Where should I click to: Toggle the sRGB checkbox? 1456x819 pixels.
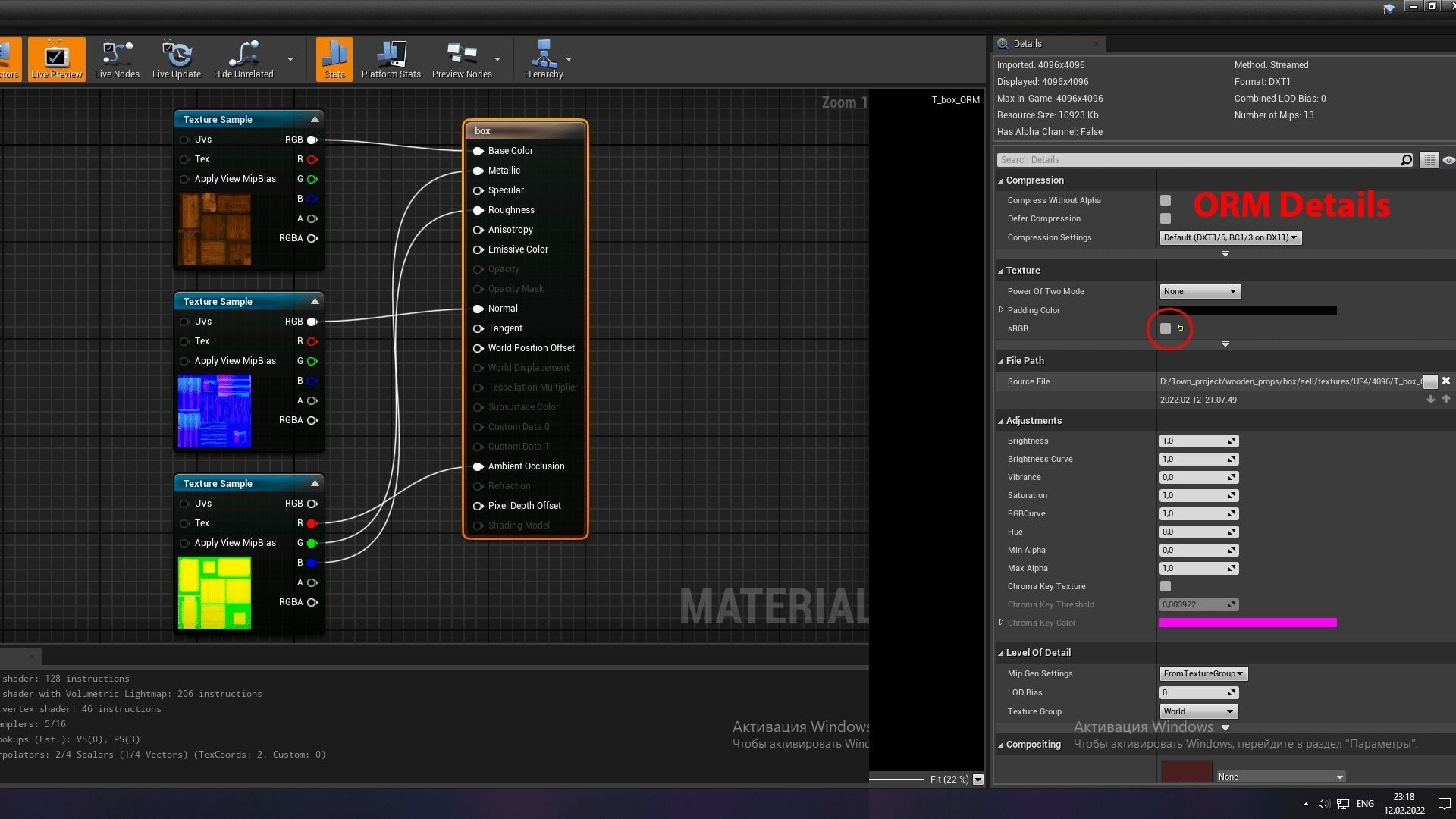[x=1166, y=328]
